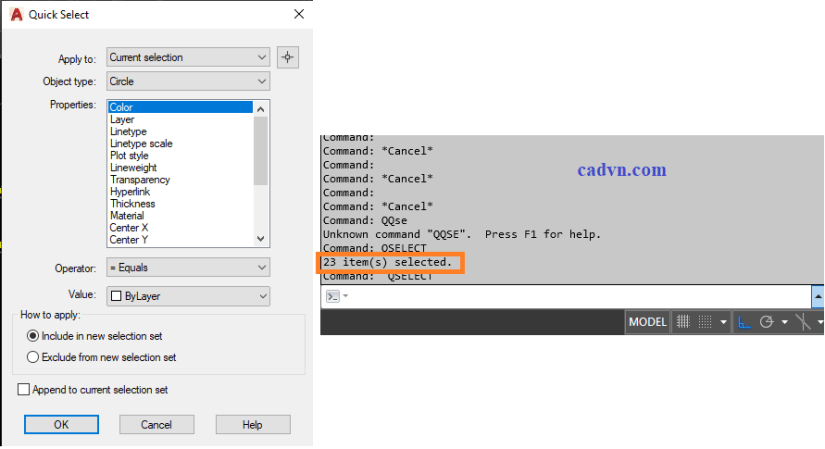The height and width of the screenshot is (449, 825).
Task: Toggle polar tracking status icon
Action: [x=767, y=322]
